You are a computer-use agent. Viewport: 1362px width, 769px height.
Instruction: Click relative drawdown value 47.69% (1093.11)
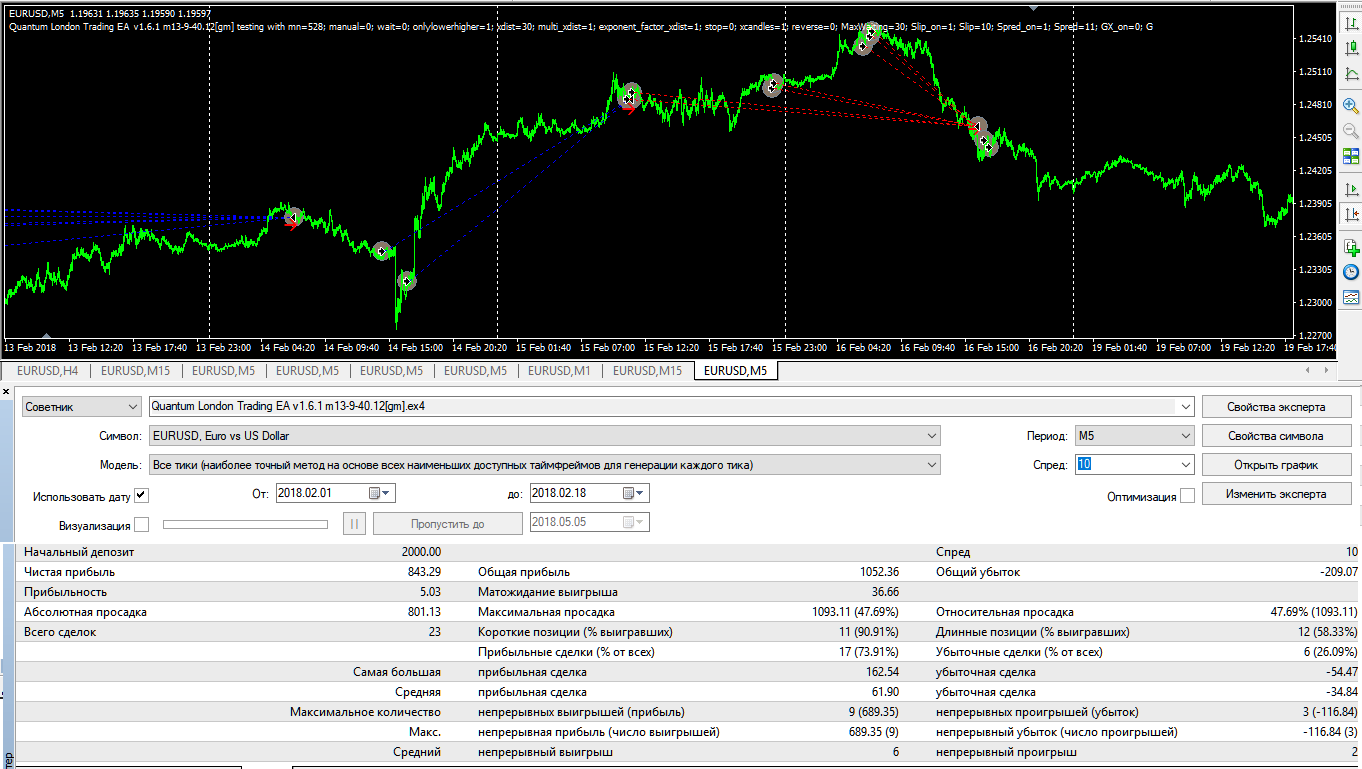pyautogui.click(x=1314, y=612)
